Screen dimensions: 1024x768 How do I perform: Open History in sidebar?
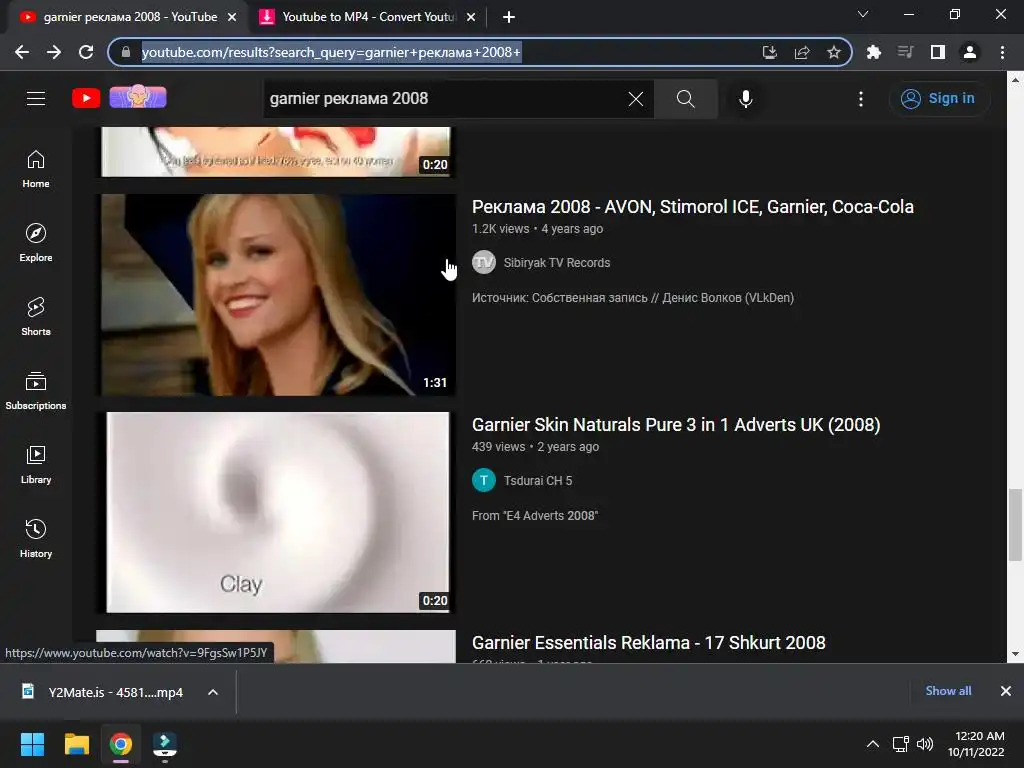[x=36, y=538]
